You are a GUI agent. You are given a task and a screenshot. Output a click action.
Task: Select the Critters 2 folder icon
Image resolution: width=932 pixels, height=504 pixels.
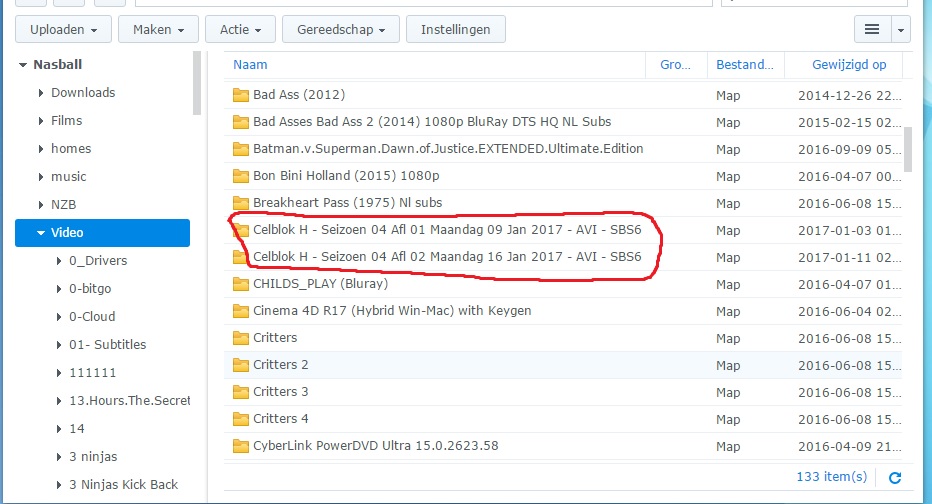click(x=240, y=365)
